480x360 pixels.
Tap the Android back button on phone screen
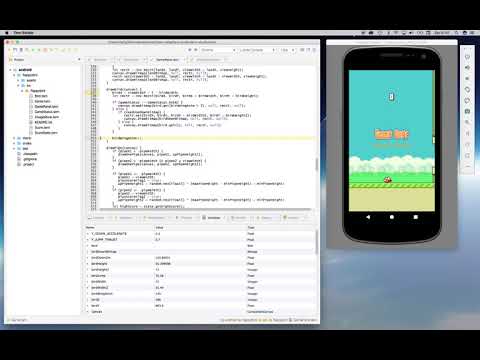(x=368, y=217)
